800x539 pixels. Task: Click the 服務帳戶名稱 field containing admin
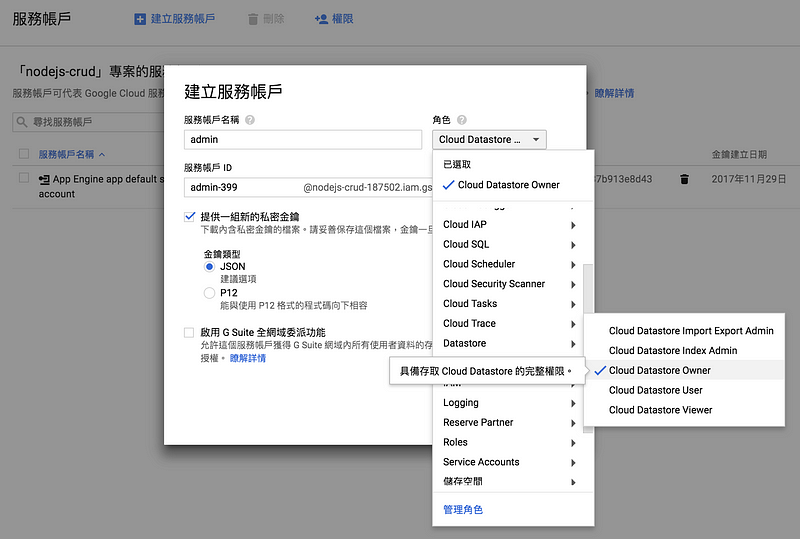point(303,139)
